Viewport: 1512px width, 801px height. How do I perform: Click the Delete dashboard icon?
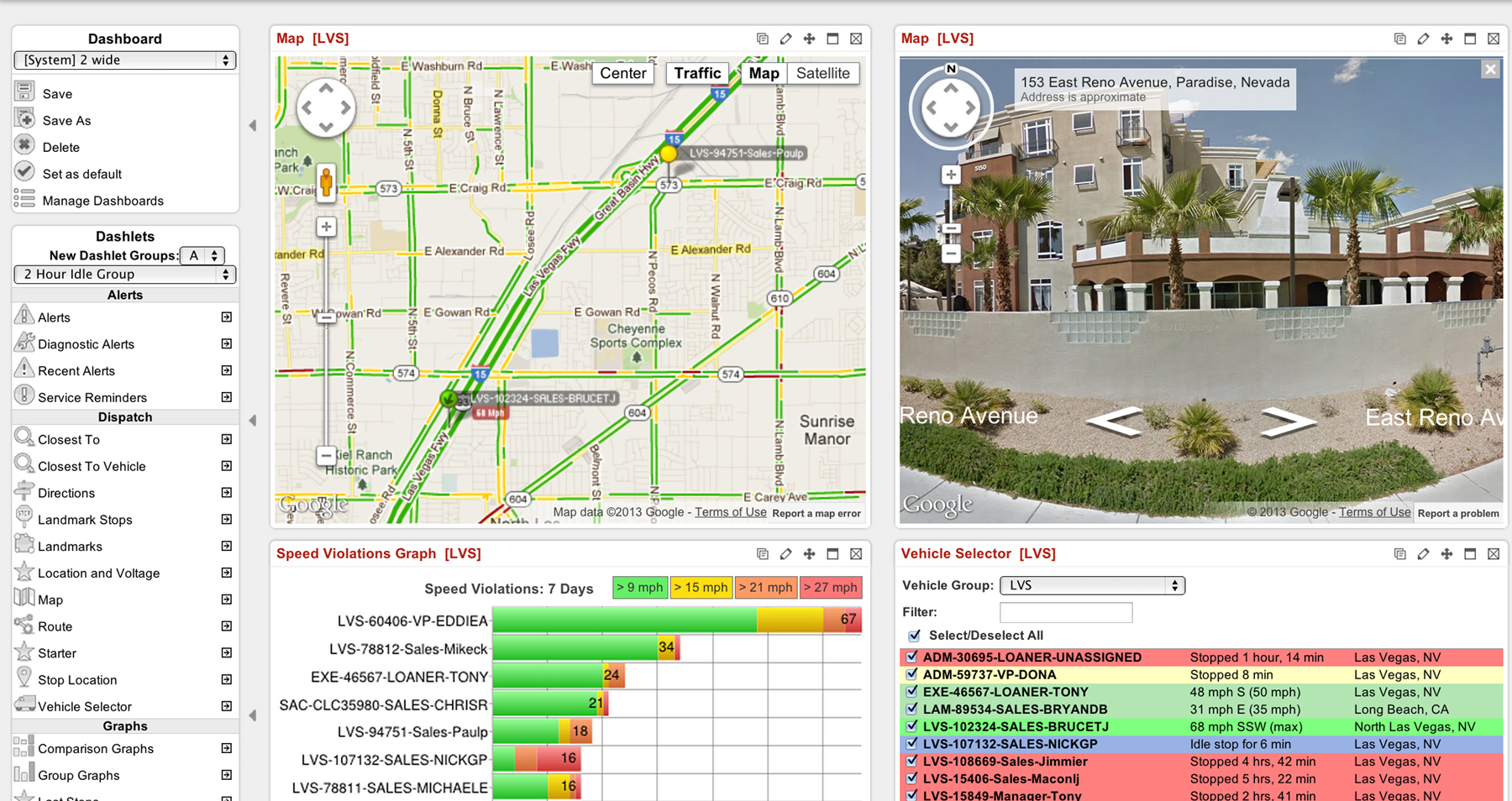(24, 145)
